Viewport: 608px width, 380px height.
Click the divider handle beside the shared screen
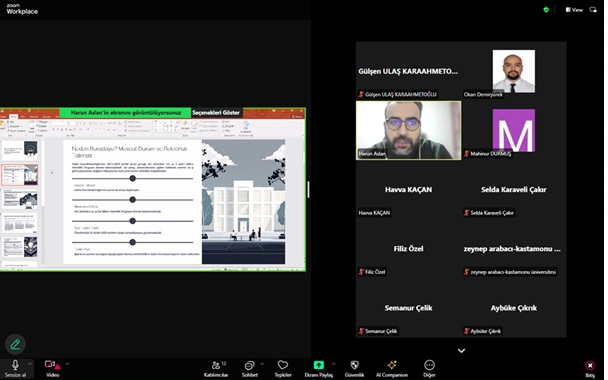pos(308,190)
